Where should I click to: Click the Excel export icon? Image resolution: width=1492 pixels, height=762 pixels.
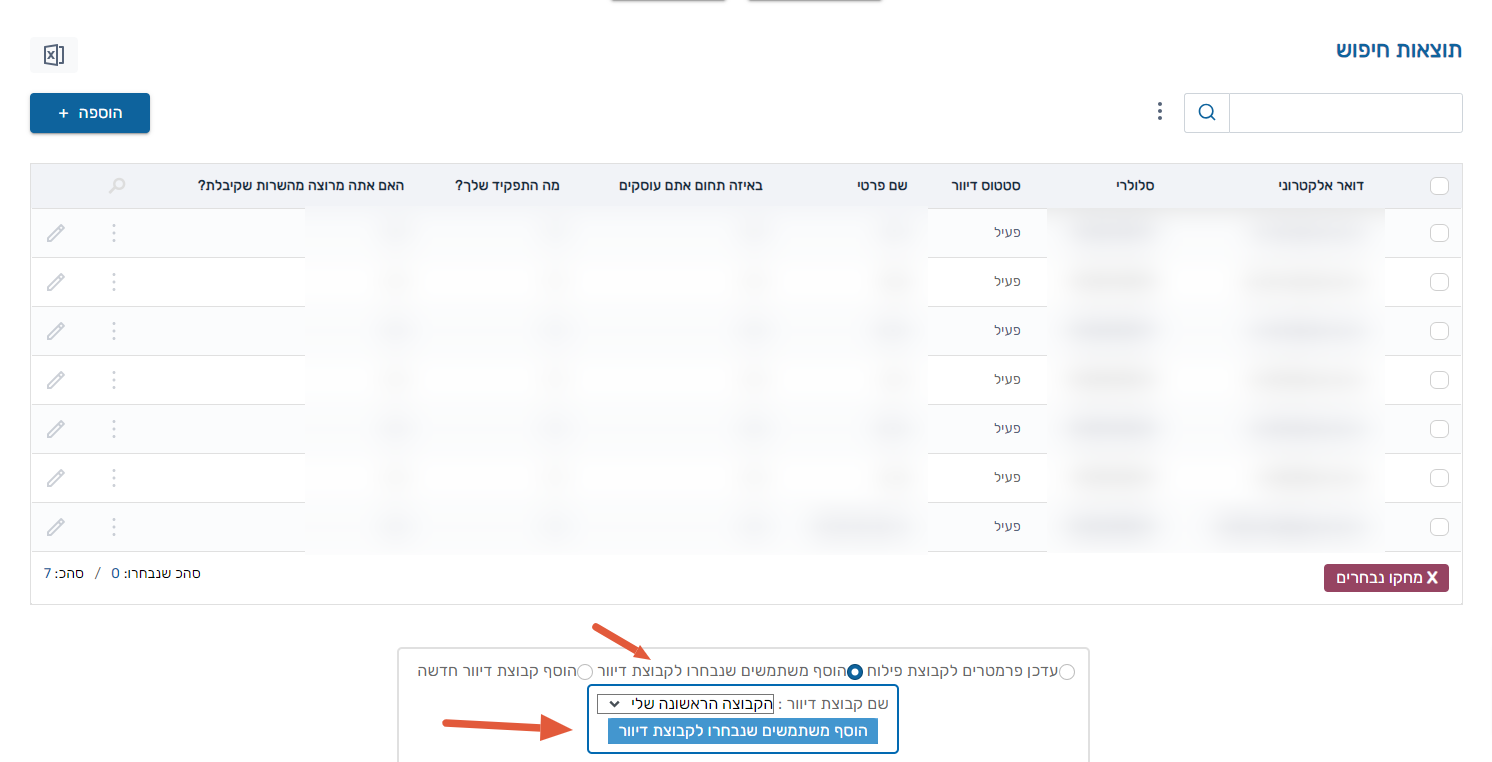click(x=54, y=56)
